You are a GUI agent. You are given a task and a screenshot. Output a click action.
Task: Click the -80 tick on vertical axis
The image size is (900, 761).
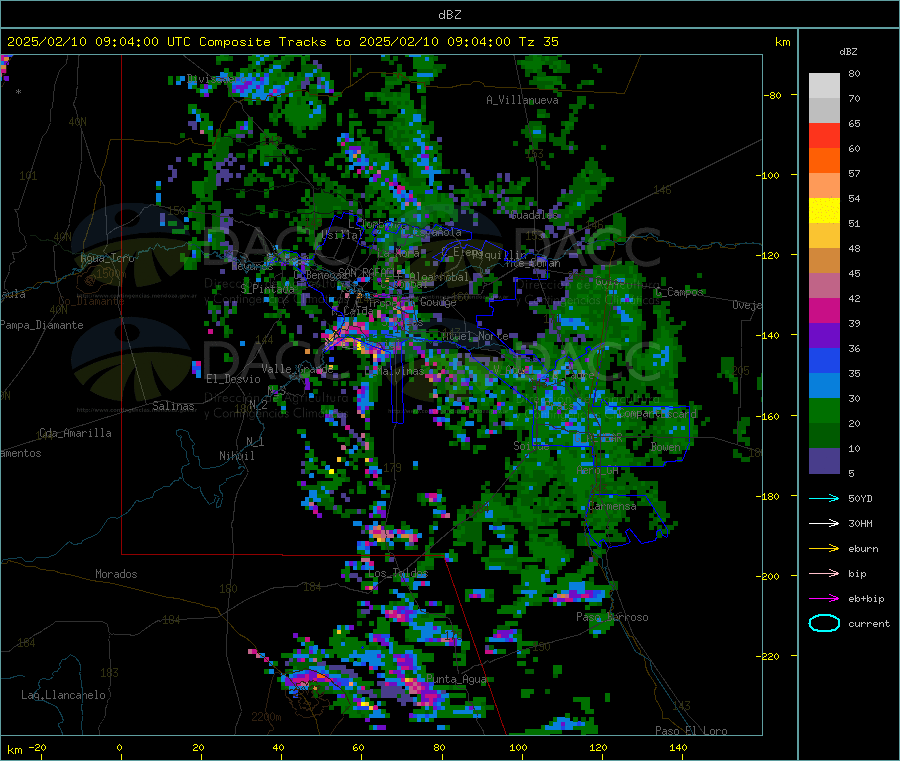772,95
